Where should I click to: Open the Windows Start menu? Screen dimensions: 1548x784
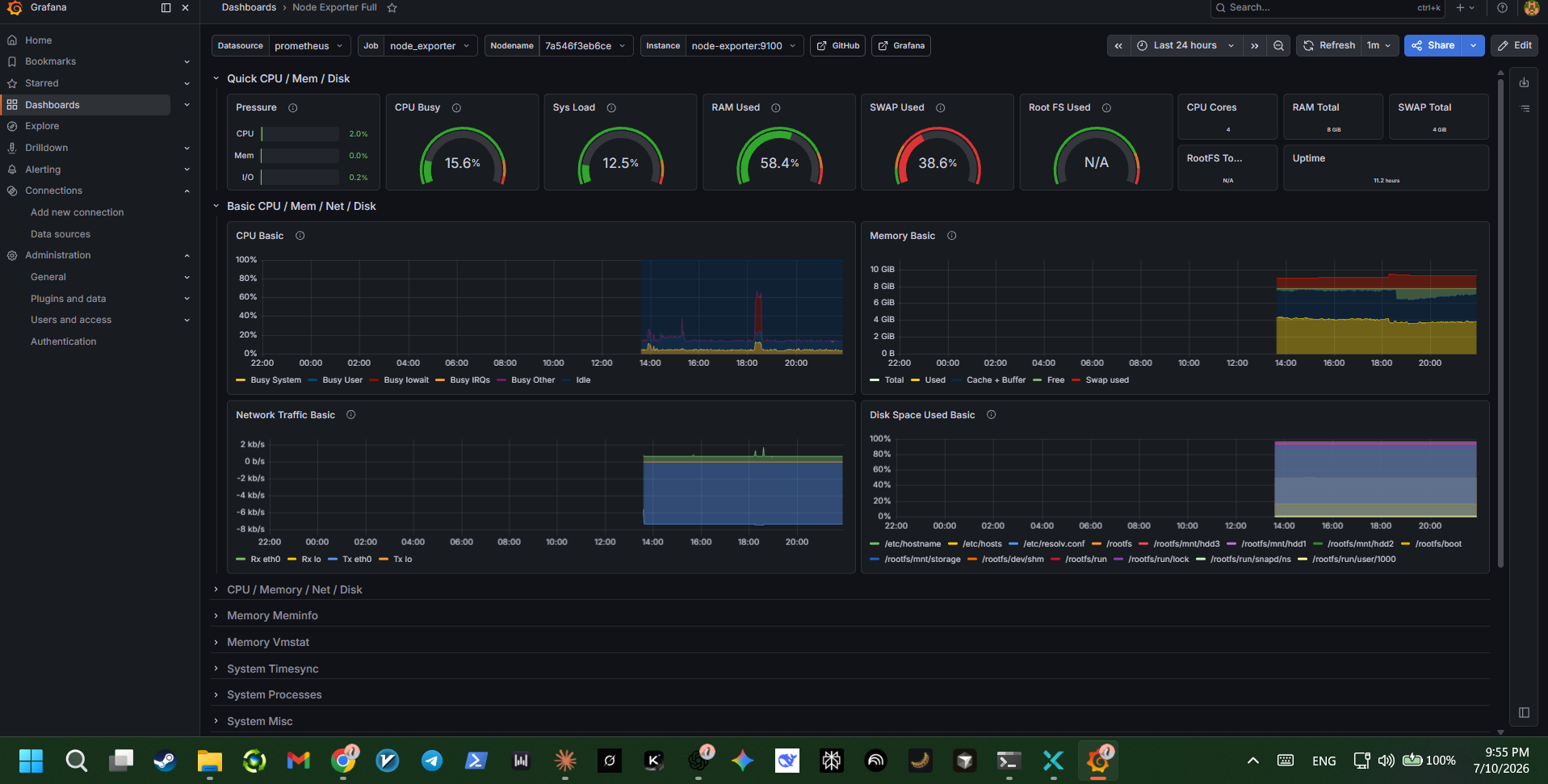pos(31,761)
